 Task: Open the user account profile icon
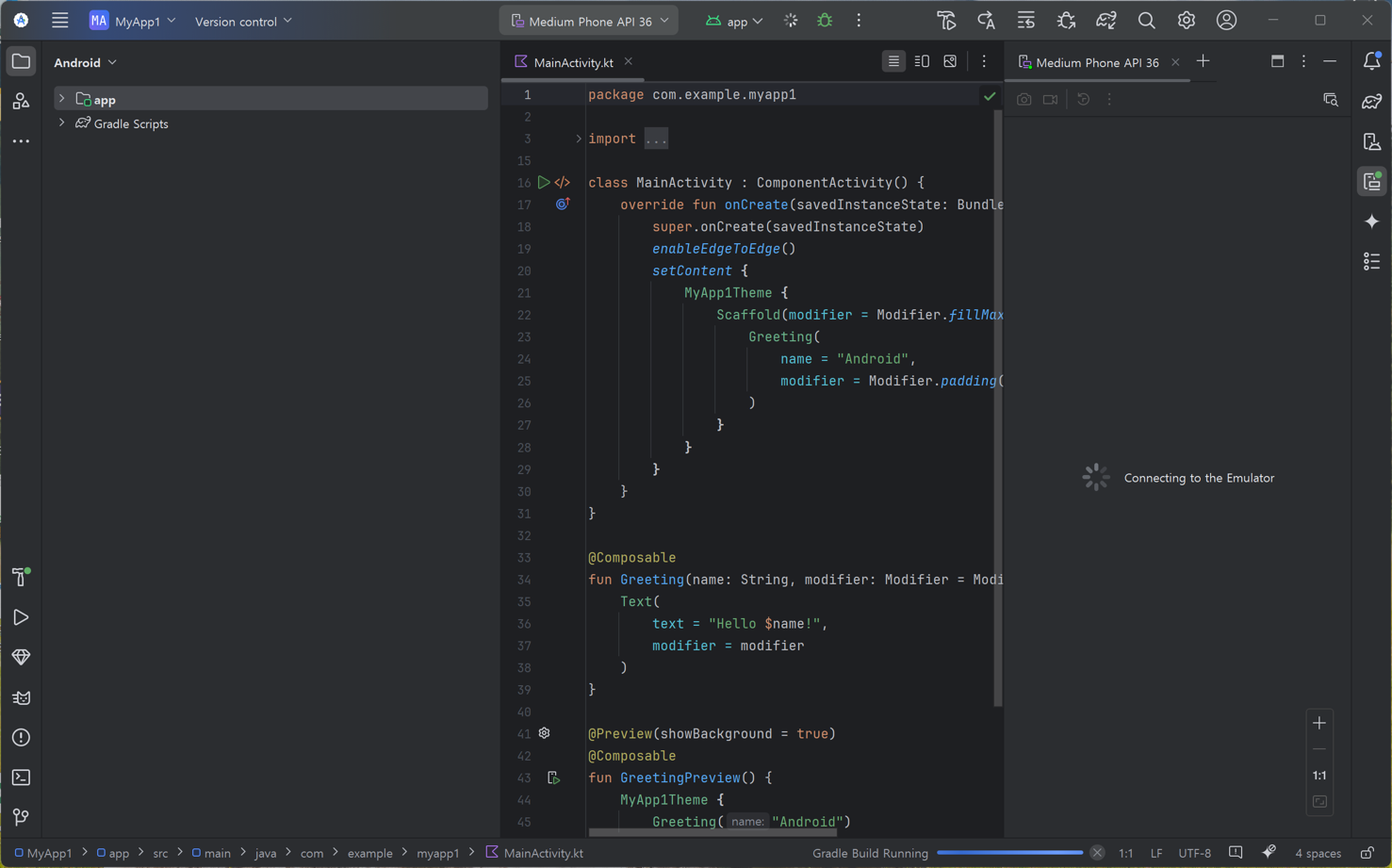pyautogui.click(x=1226, y=20)
